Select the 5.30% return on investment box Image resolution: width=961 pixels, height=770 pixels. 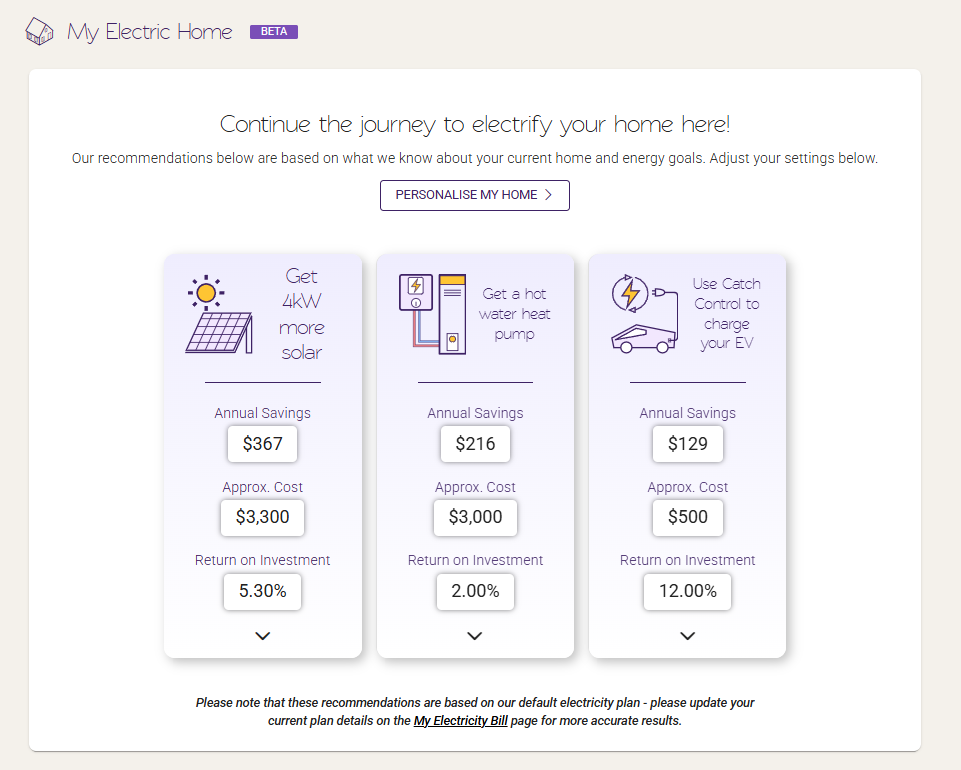point(262,592)
